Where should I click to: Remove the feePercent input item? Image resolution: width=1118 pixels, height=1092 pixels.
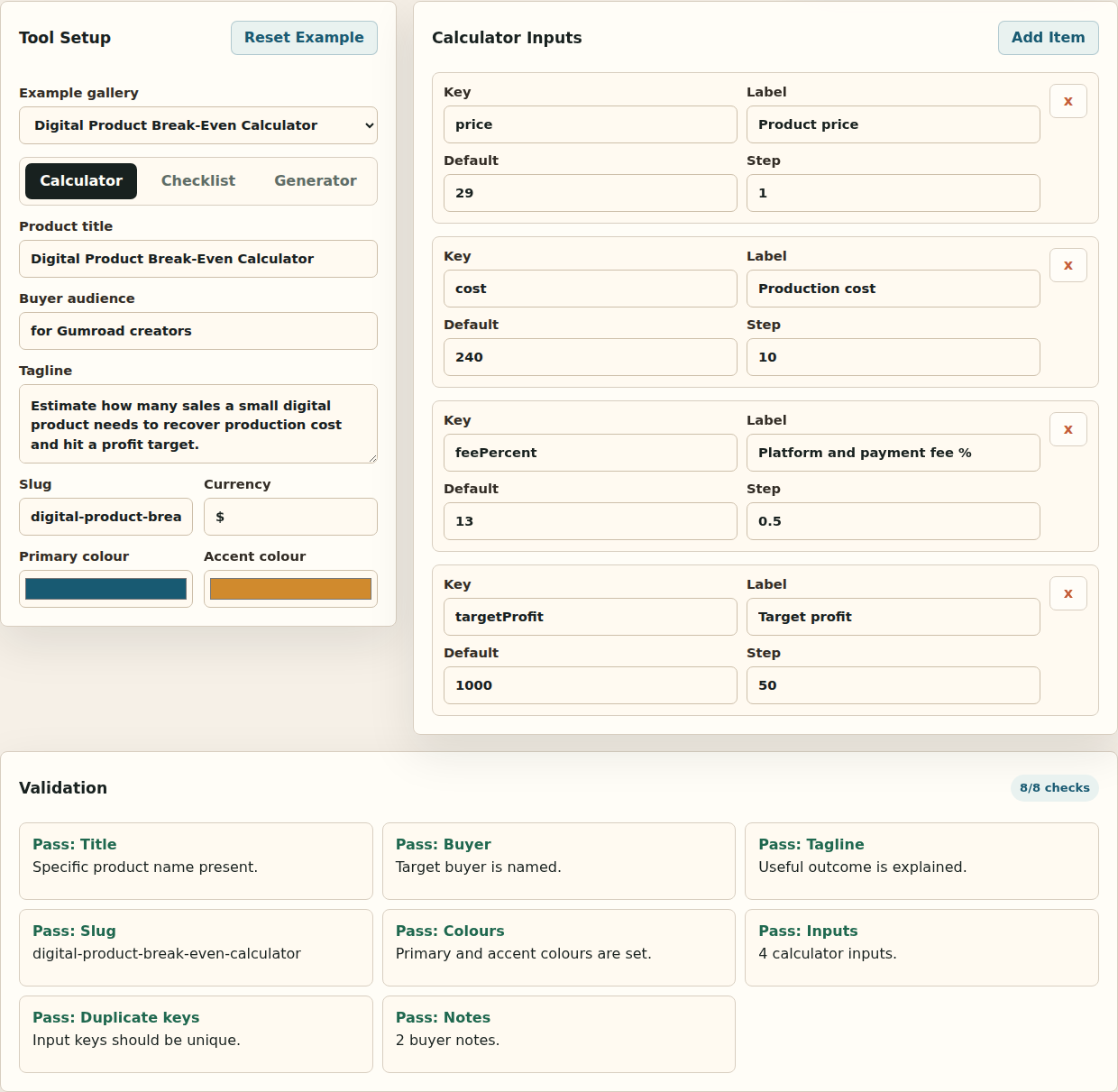coord(1068,429)
